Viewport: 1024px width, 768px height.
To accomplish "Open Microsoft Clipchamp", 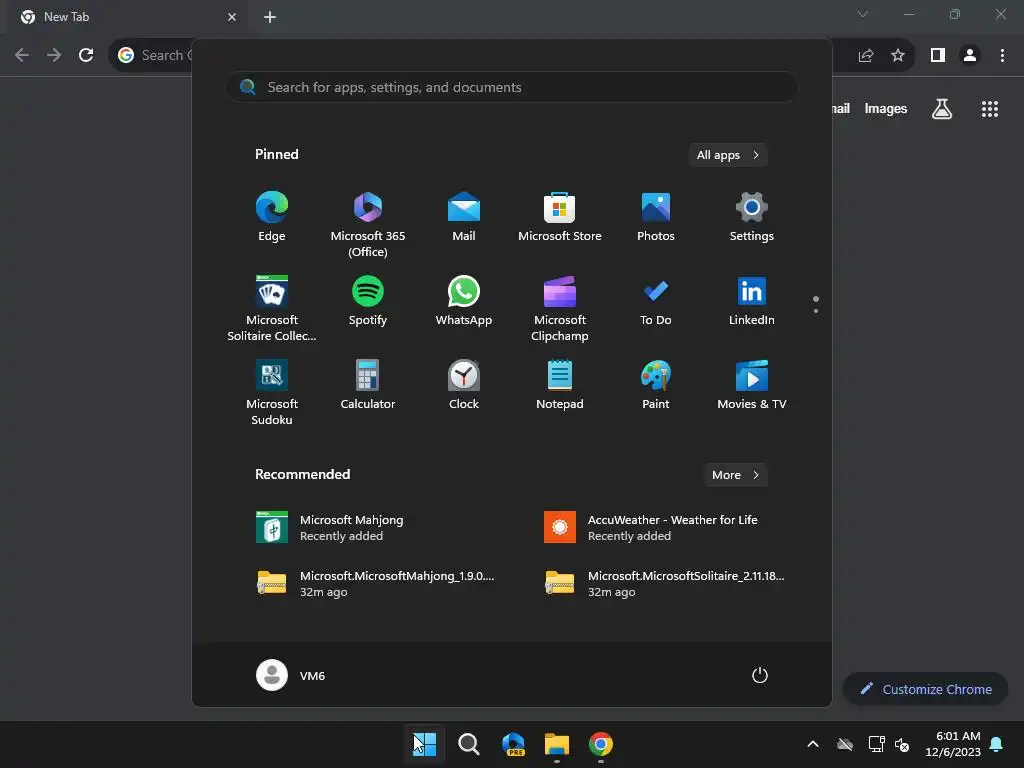I will click(x=560, y=308).
